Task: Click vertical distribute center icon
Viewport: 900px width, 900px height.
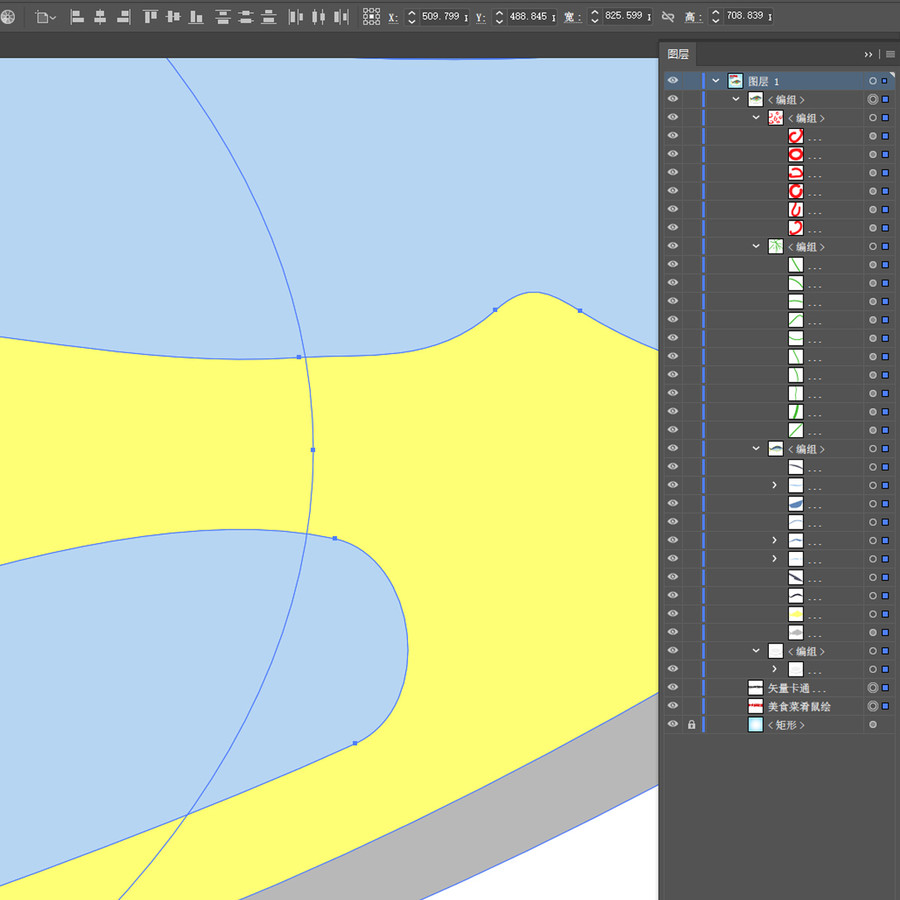Action: [246, 17]
